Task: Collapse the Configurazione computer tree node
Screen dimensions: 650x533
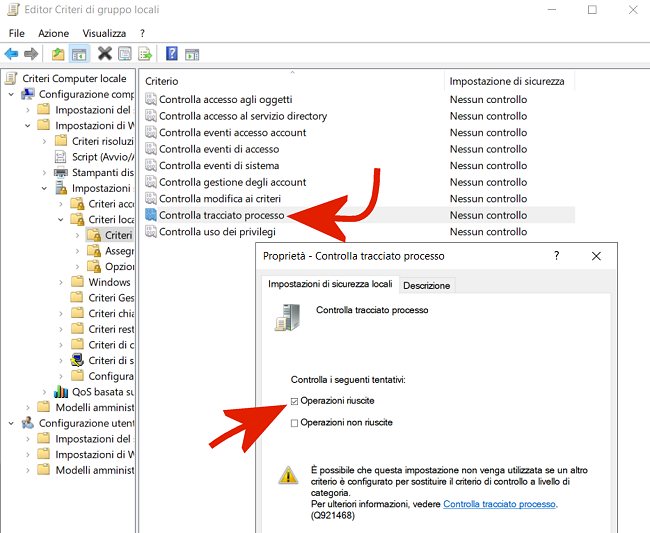Action: click(x=11, y=94)
